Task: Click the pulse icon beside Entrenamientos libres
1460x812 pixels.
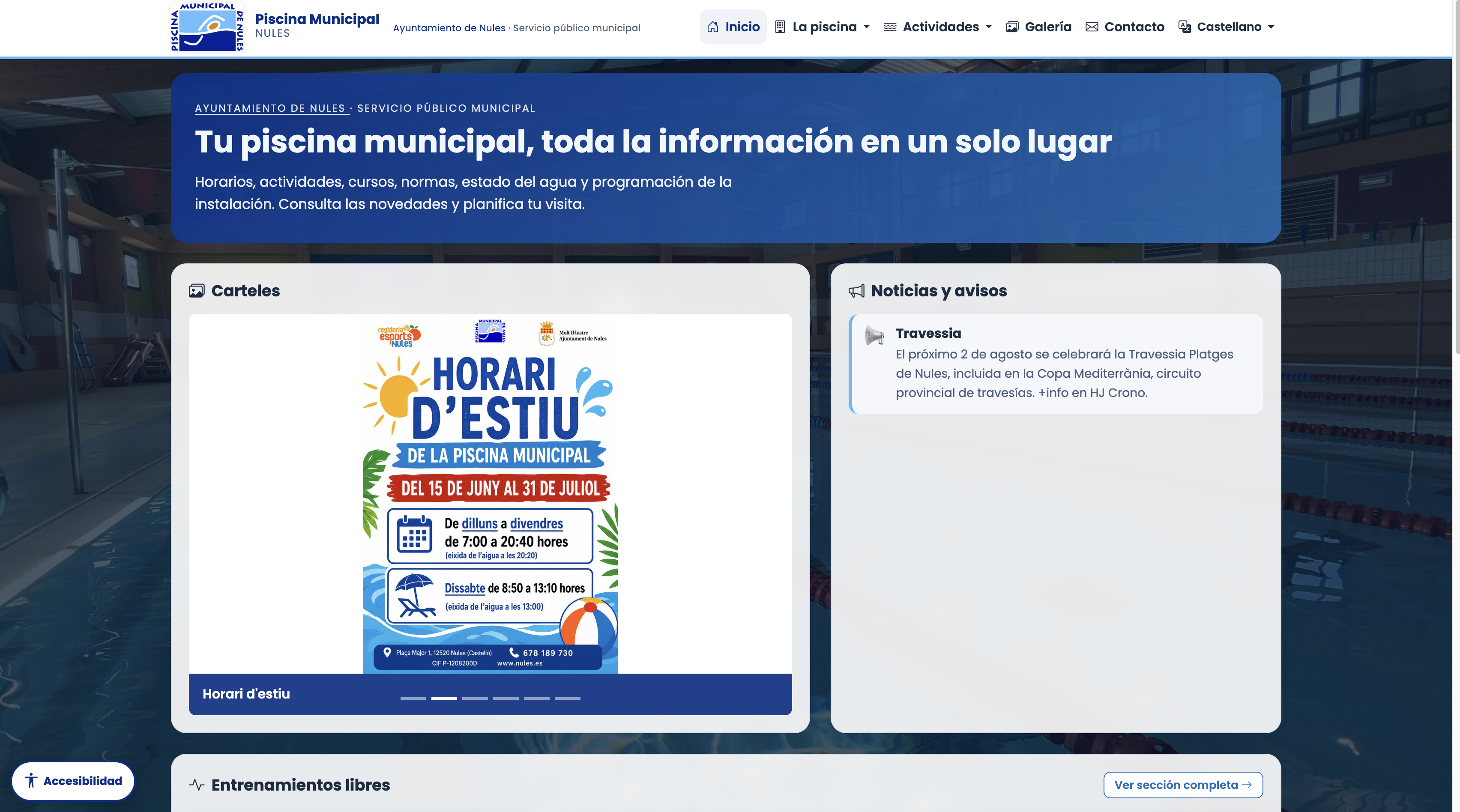Action: pos(197,785)
